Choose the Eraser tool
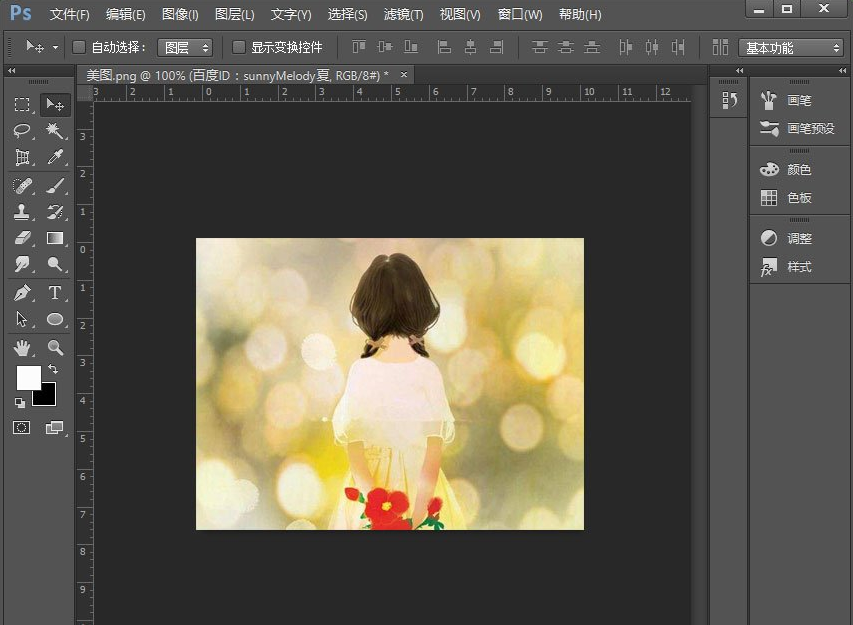The image size is (853, 625). click(x=22, y=238)
